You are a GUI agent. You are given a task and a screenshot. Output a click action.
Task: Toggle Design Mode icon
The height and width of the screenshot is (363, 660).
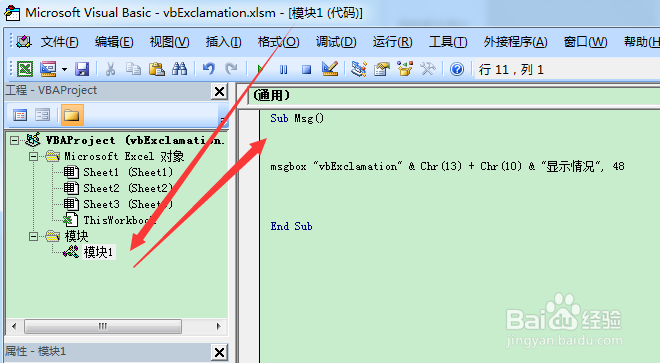(x=330, y=69)
